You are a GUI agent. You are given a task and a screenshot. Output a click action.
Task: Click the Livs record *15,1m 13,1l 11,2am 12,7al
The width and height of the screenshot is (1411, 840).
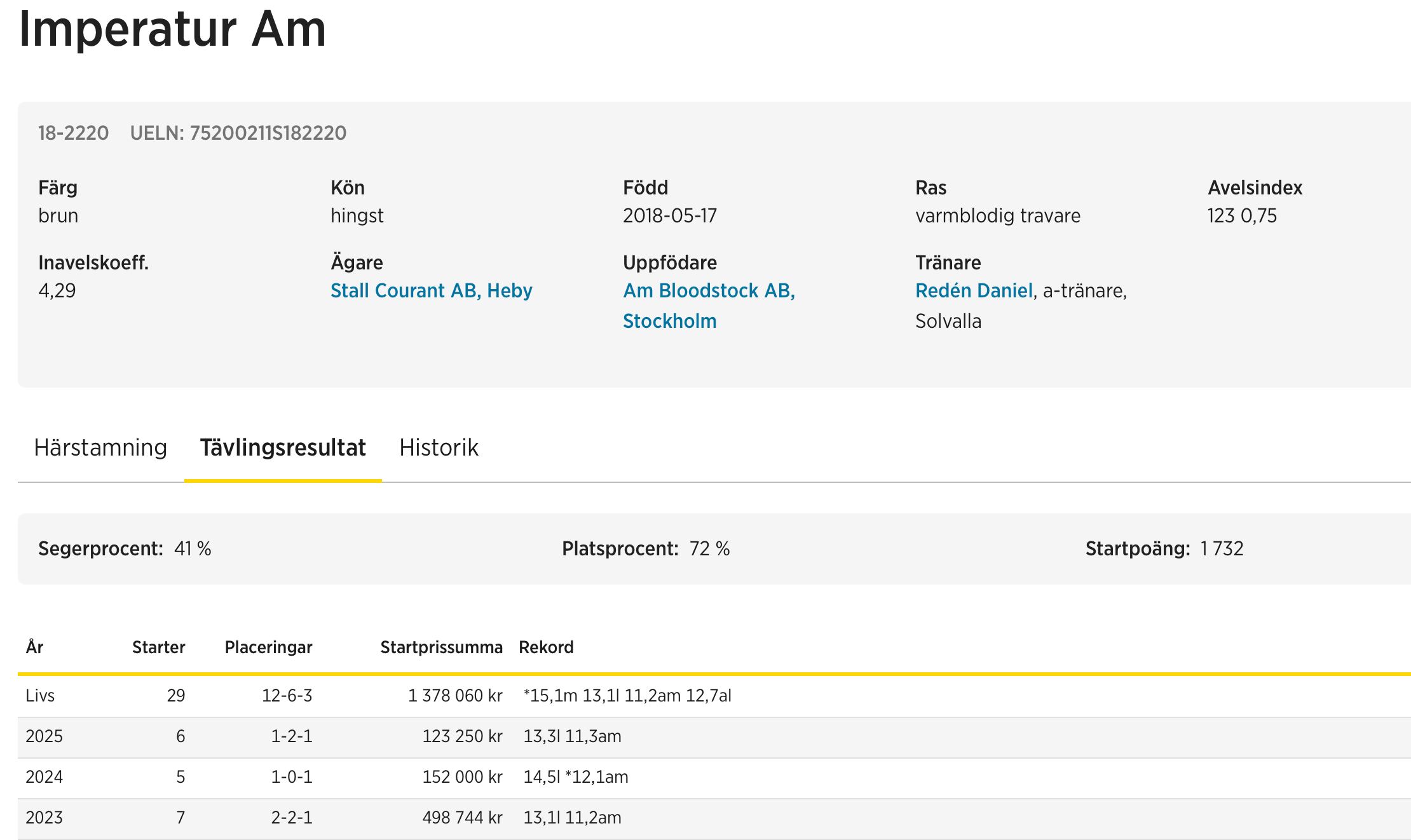(627, 696)
